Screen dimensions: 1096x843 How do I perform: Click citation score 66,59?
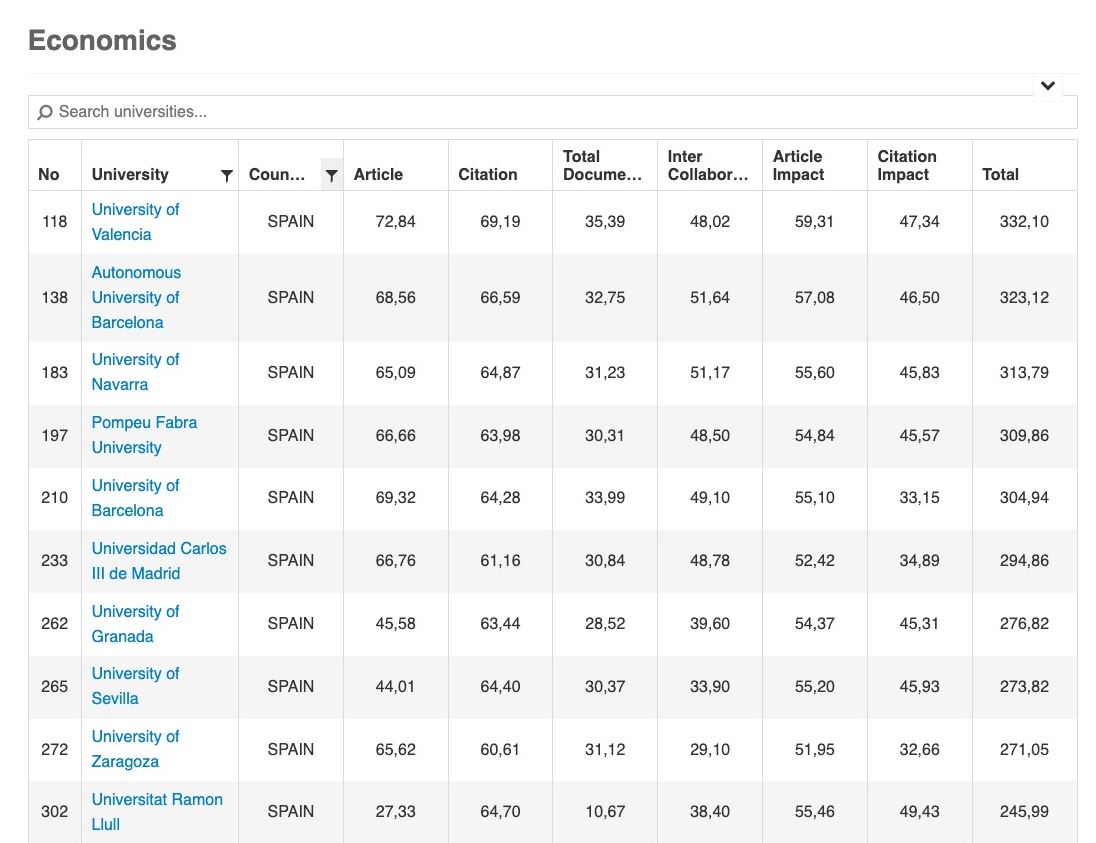[500, 298]
